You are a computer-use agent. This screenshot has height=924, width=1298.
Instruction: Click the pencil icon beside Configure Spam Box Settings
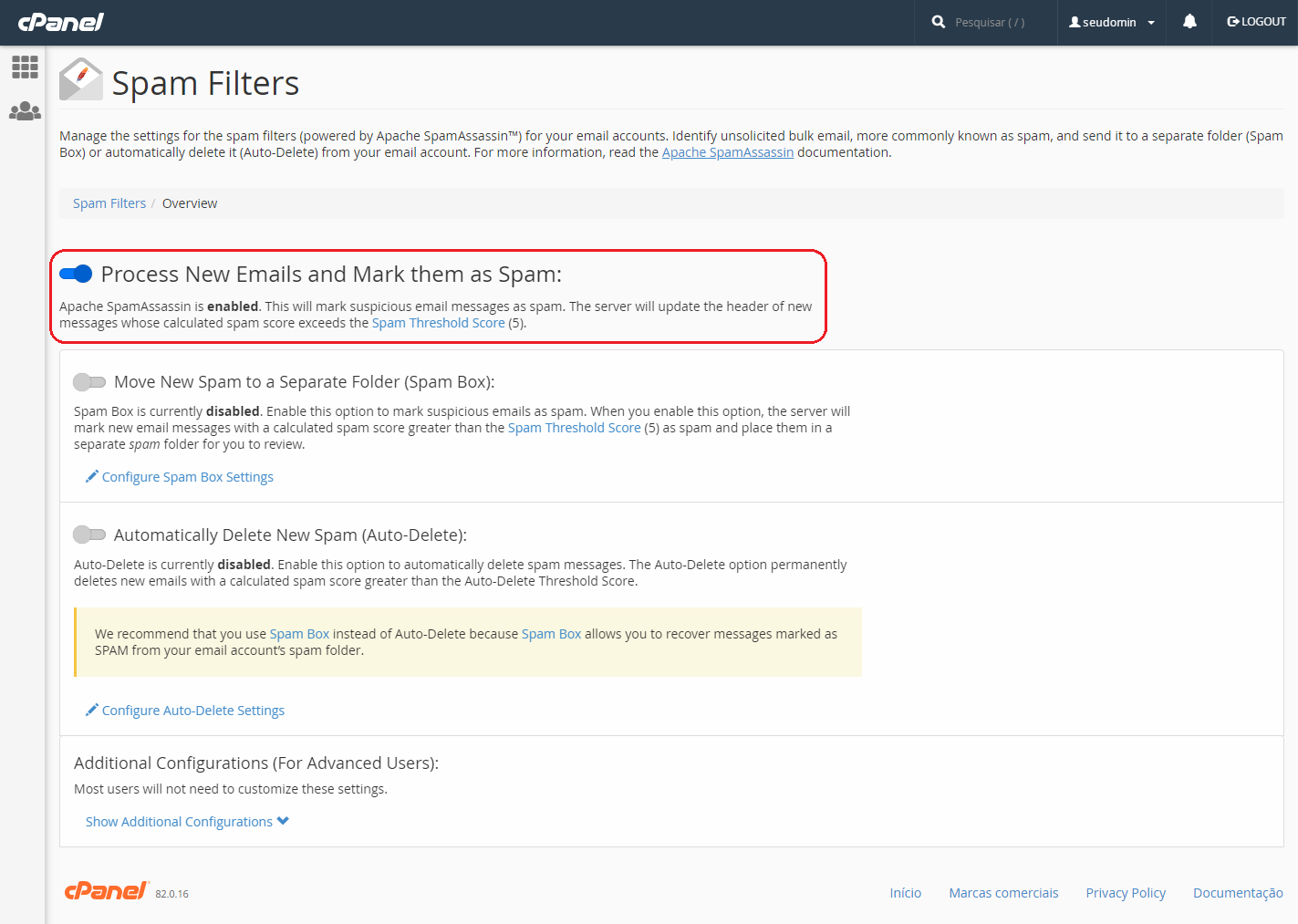tap(92, 476)
